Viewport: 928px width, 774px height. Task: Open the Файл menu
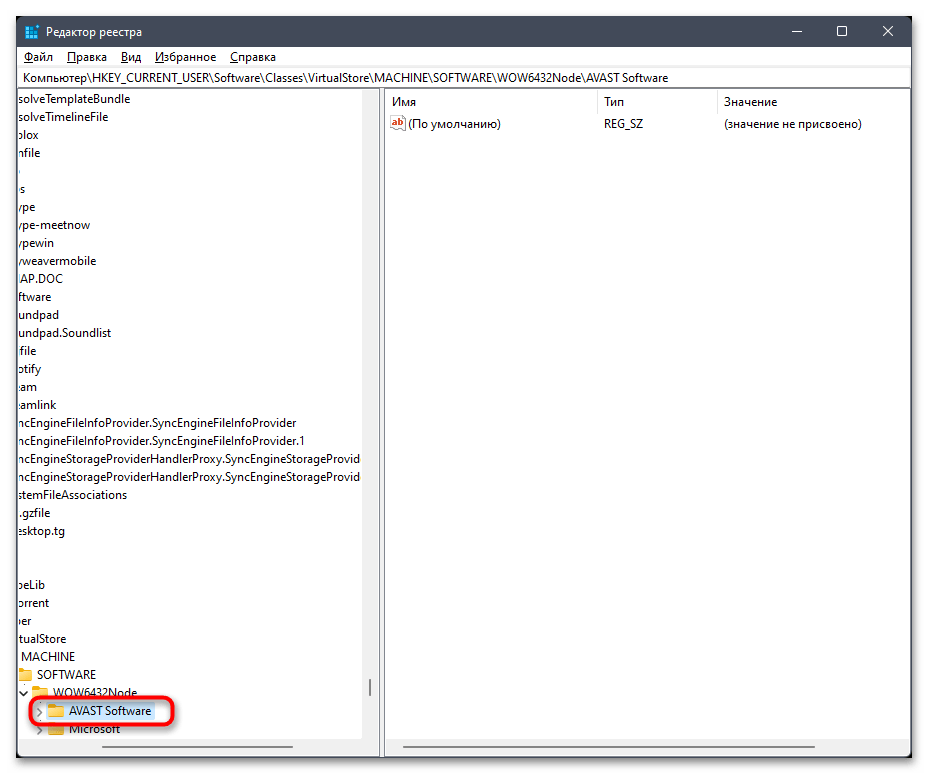tap(38, 57)
